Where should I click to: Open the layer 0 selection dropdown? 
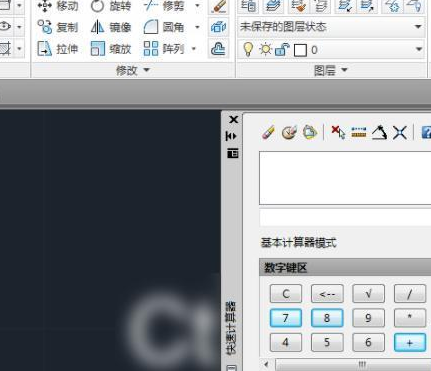click(x=419, y=49)
